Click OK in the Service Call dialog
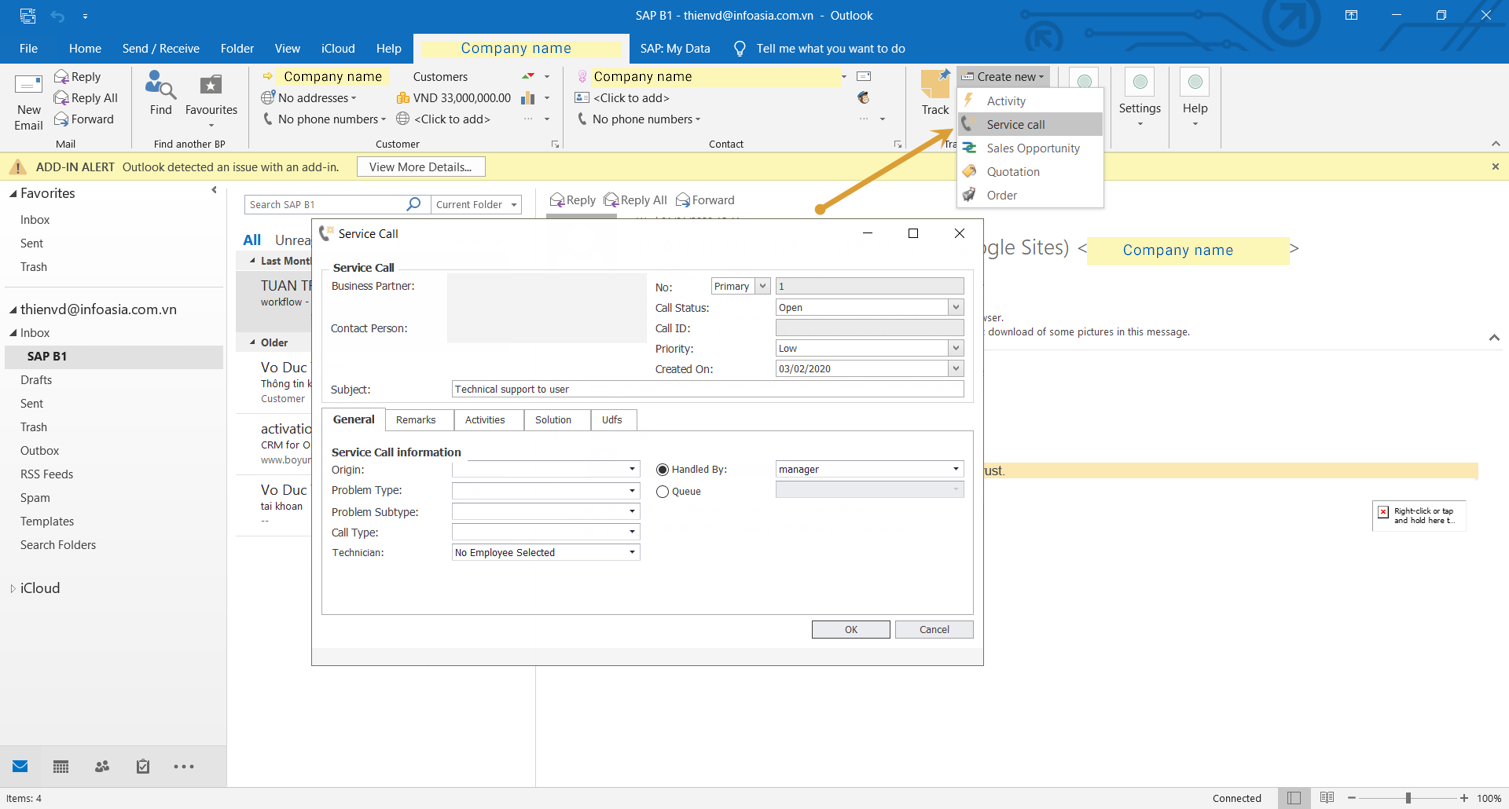The height and width of the screenshot is (809, 1509). click(x=851, y=629)
